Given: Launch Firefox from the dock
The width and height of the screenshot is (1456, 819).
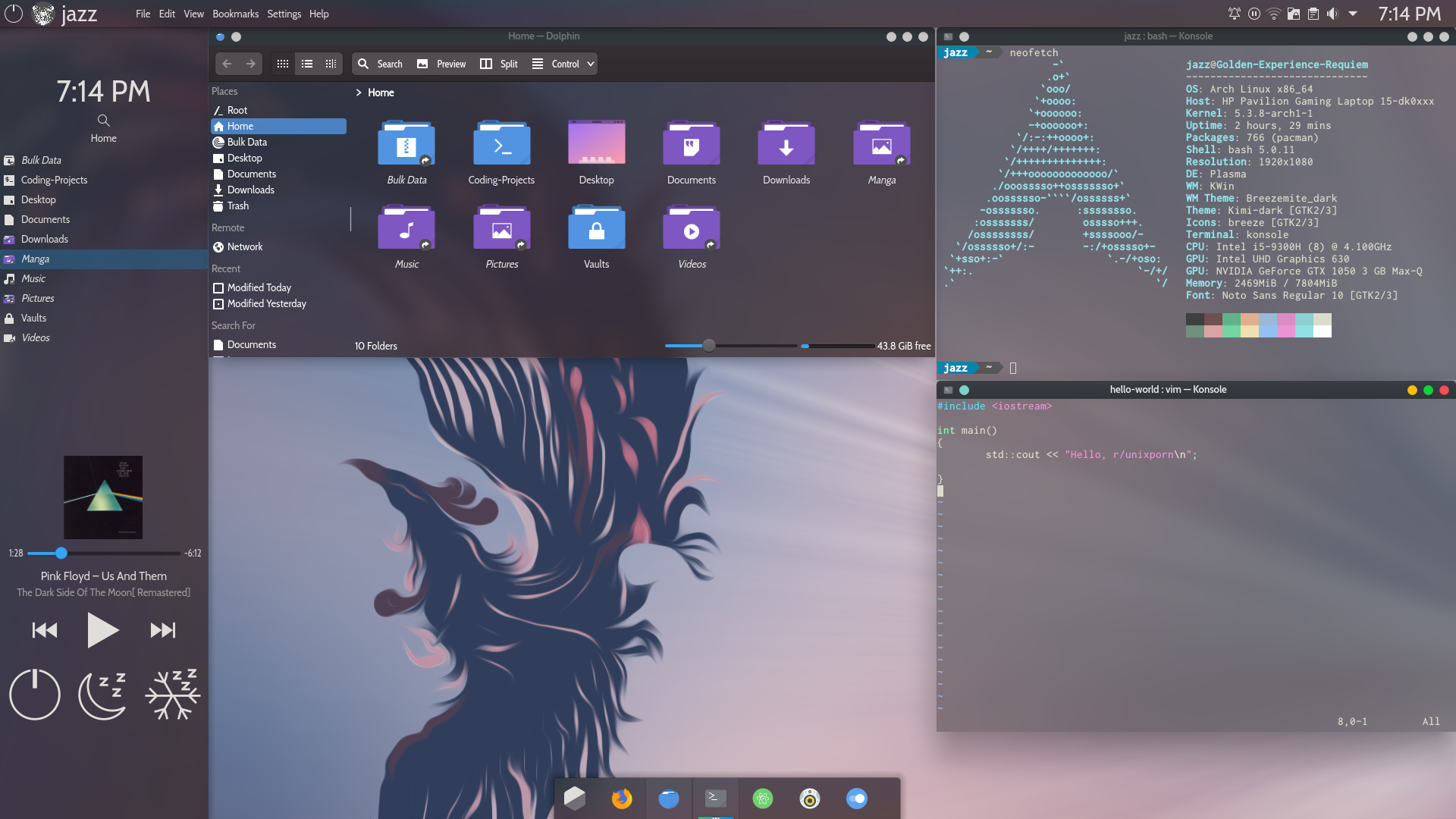Looking at the screenshot, I should click(x=622, y=799).
